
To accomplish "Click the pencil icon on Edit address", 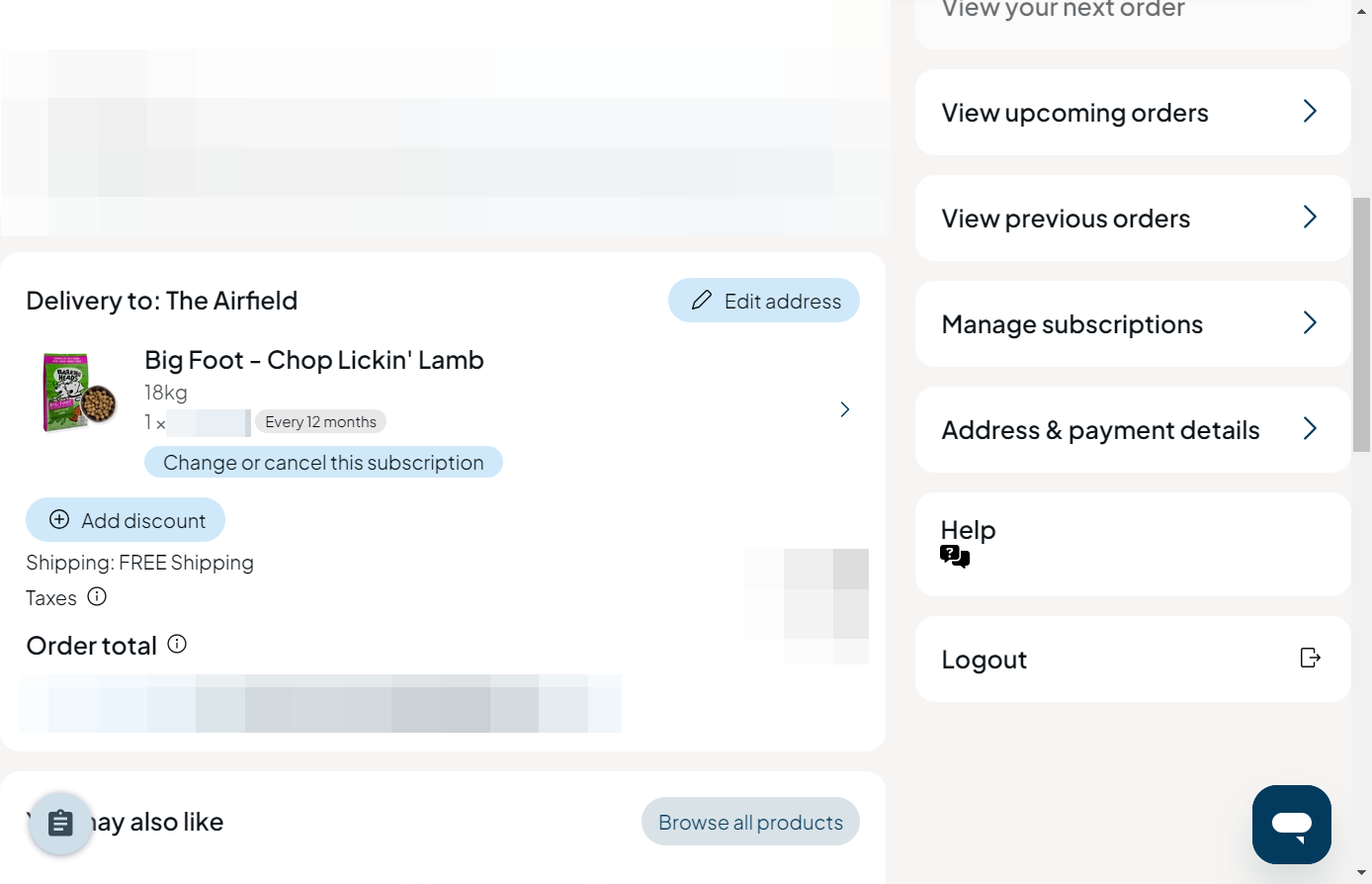I will click(702, 301).
